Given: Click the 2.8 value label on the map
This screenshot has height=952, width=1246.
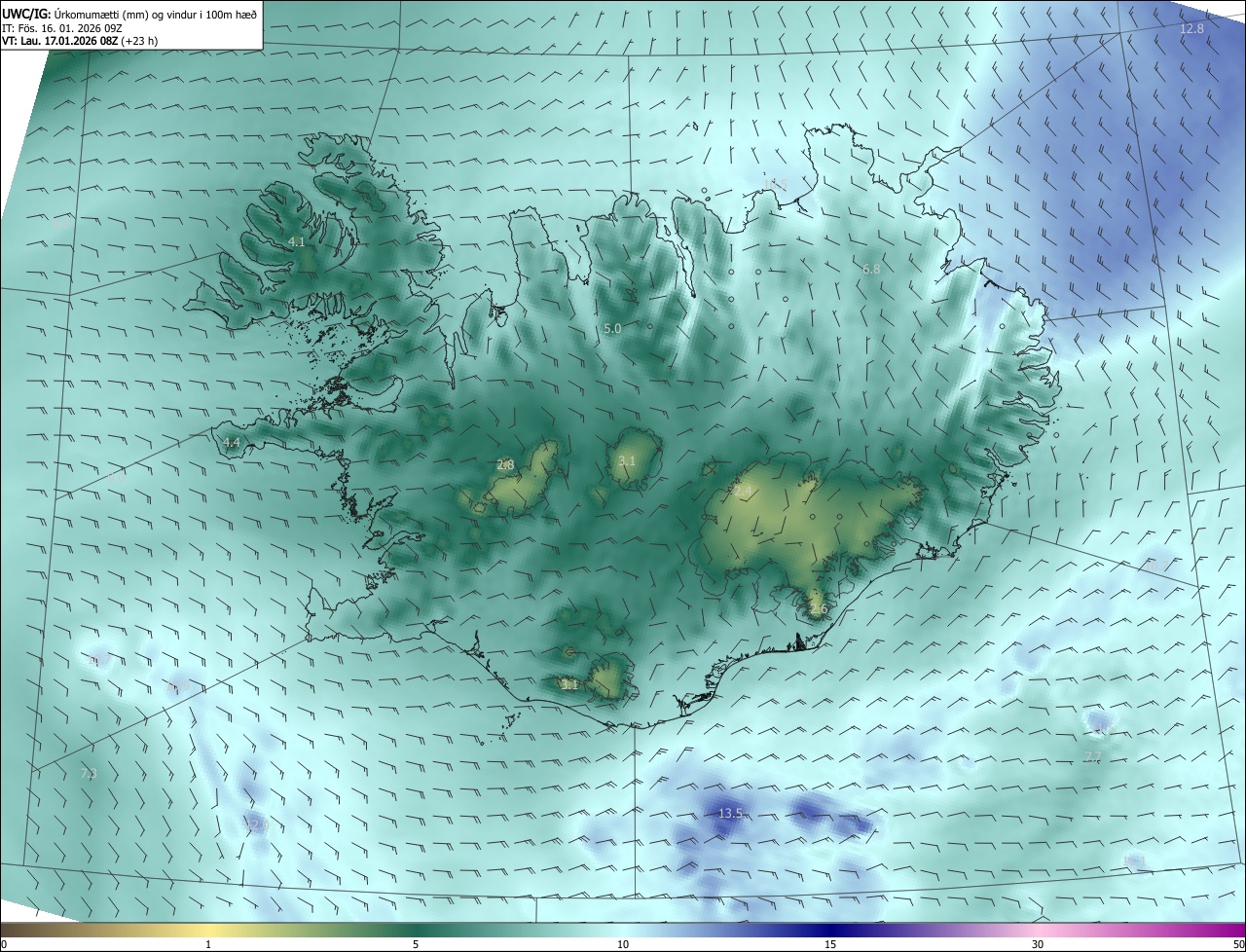Looking at the screenshot, I should pyautogui.click(x=505, y=465).
